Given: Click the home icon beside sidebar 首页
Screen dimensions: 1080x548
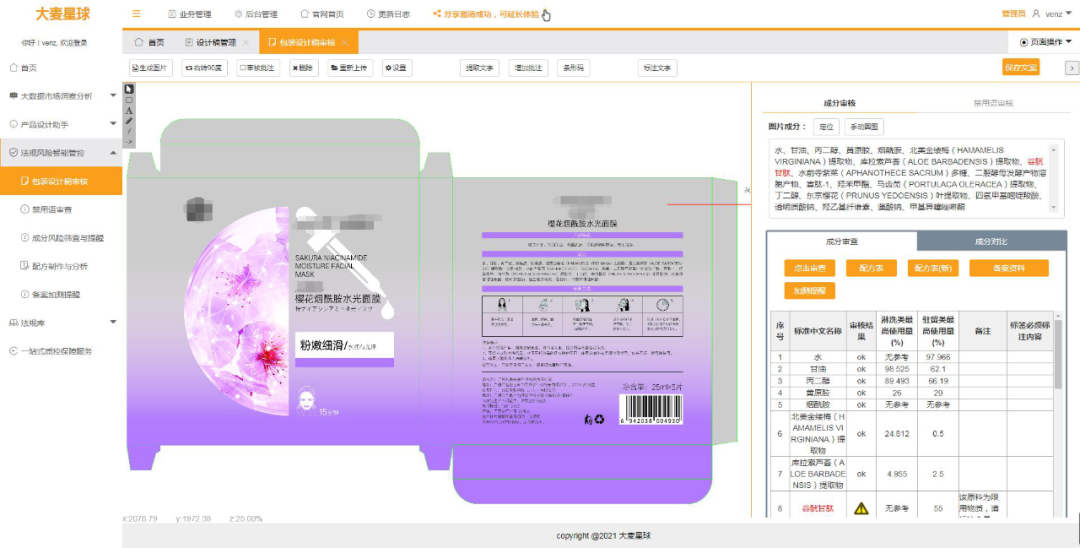Looking at the screenshot, I should 13,67.
